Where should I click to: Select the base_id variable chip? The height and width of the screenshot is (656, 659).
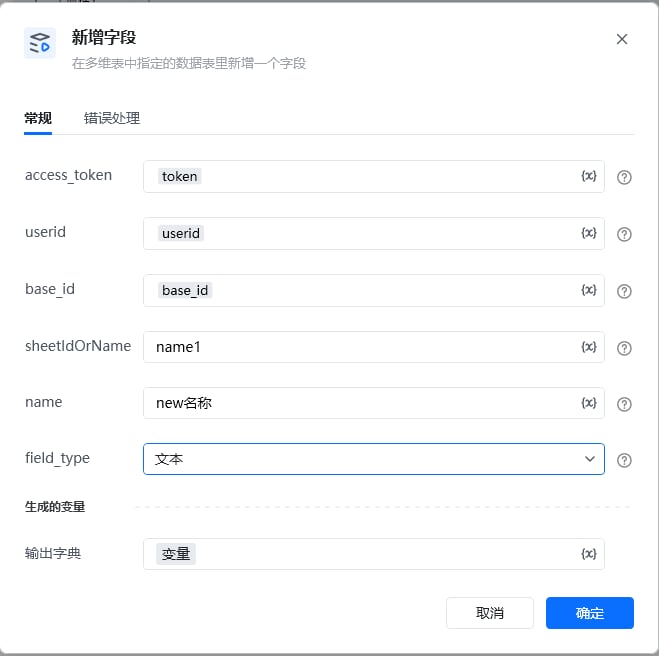pyautogui.click(x=185, y=290)
